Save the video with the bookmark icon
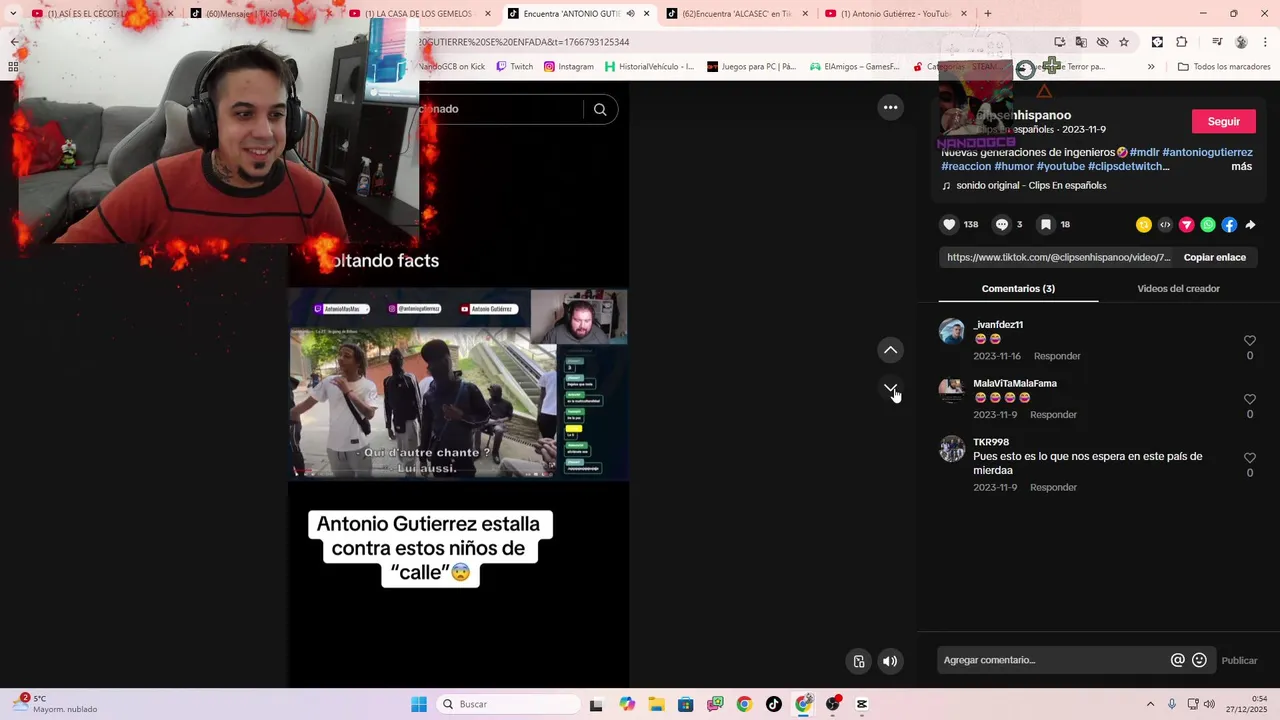This screenshot has width=1280, height=720. tap(1045, 225)
